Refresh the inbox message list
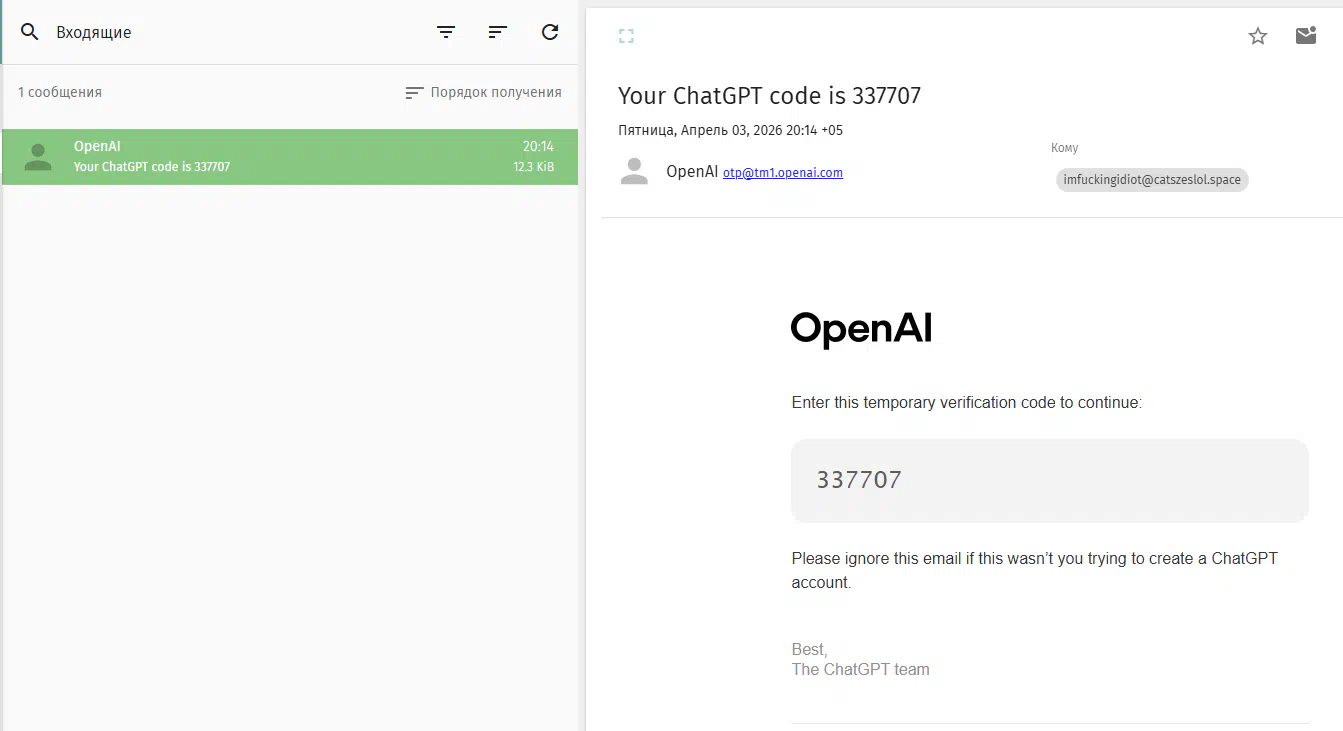1343x731 pixels. (x=550, y=32)
